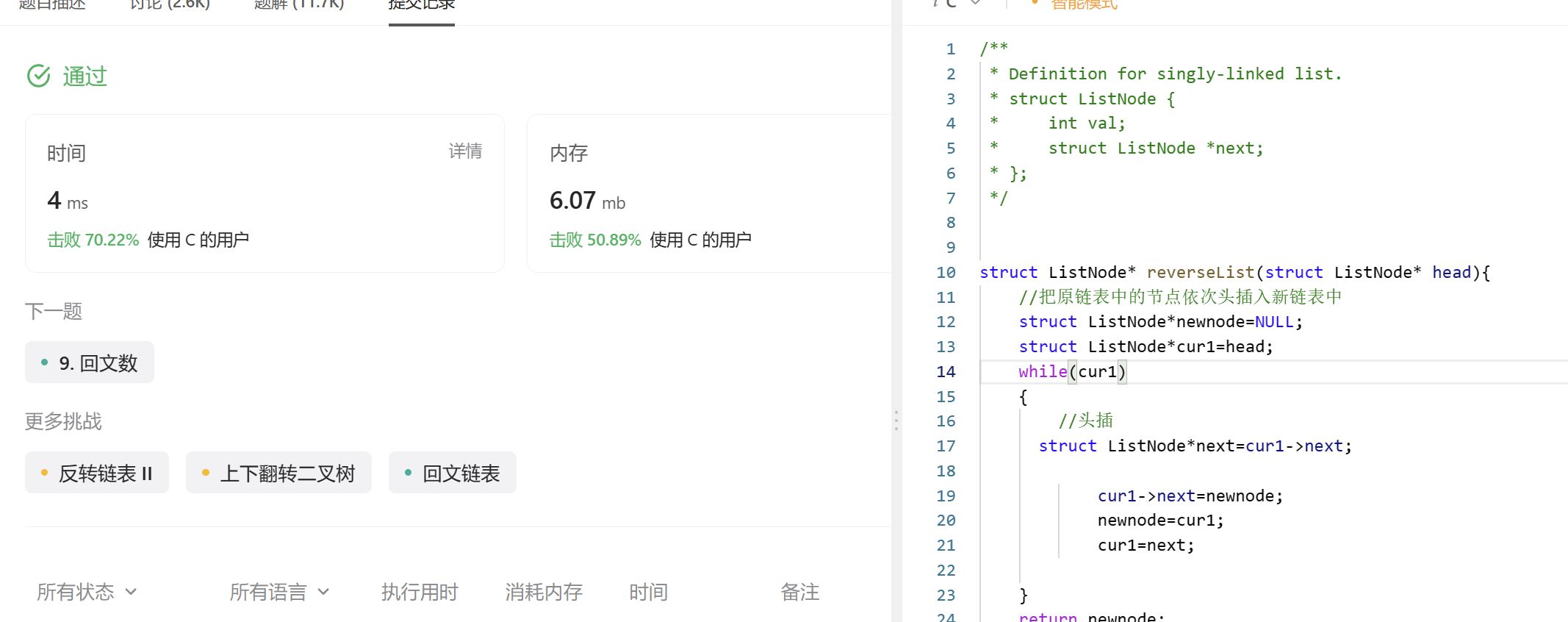Click the cur1->next=newnode; code line
The width and height of the screenshot is (1568, 622).
click(x=1190, y=496)
